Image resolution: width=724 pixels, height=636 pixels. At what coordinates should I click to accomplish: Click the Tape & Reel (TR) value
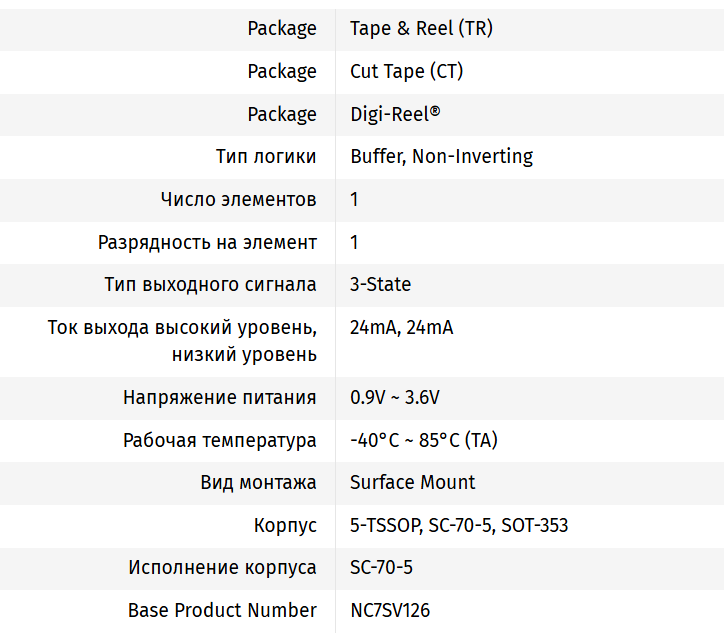coord(421,29)
